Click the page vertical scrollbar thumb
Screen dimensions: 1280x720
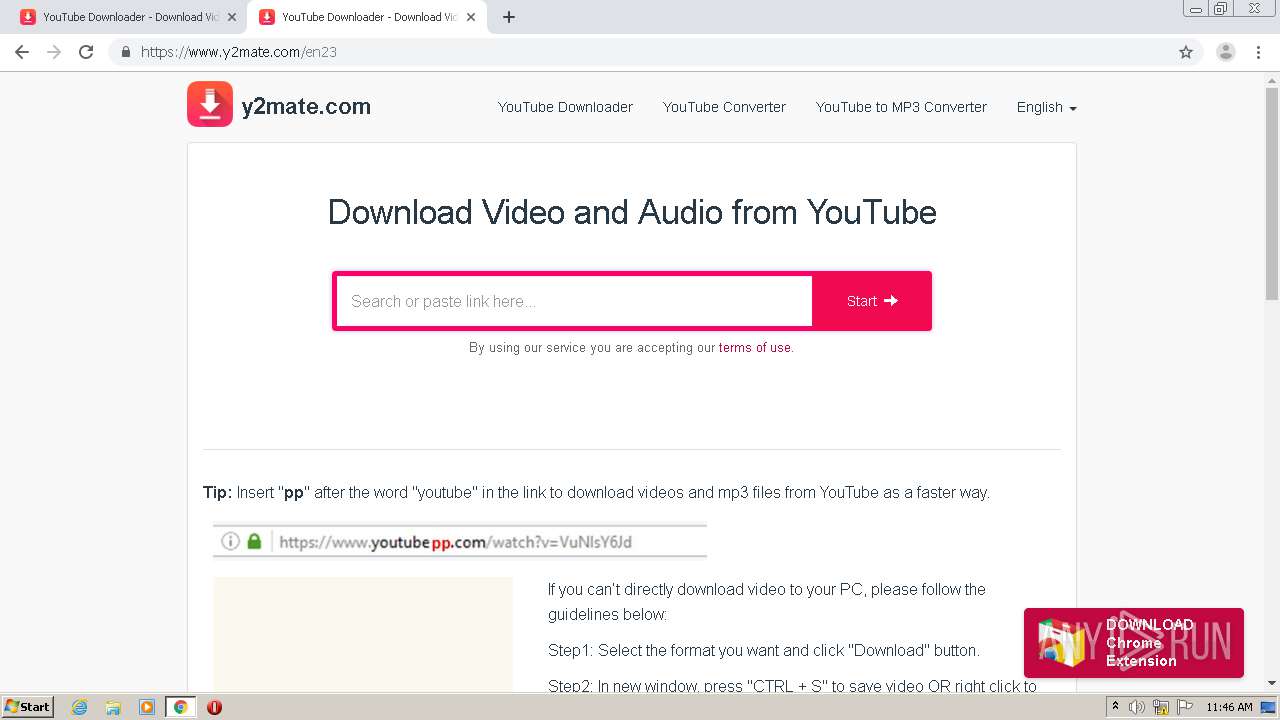(x=1272, y=193)
